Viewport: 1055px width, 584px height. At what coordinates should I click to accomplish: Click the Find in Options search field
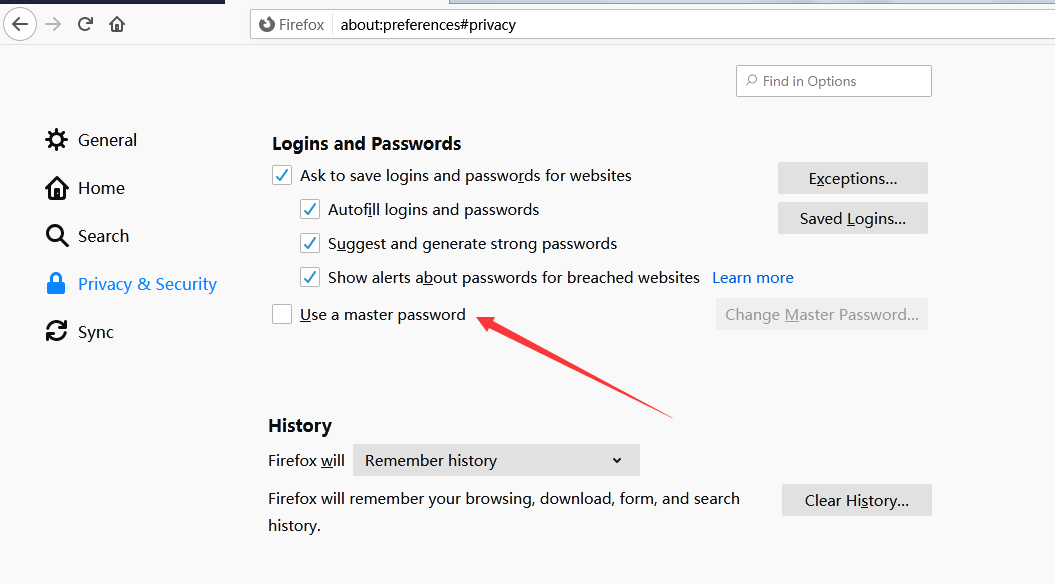[x=834, y=81]
